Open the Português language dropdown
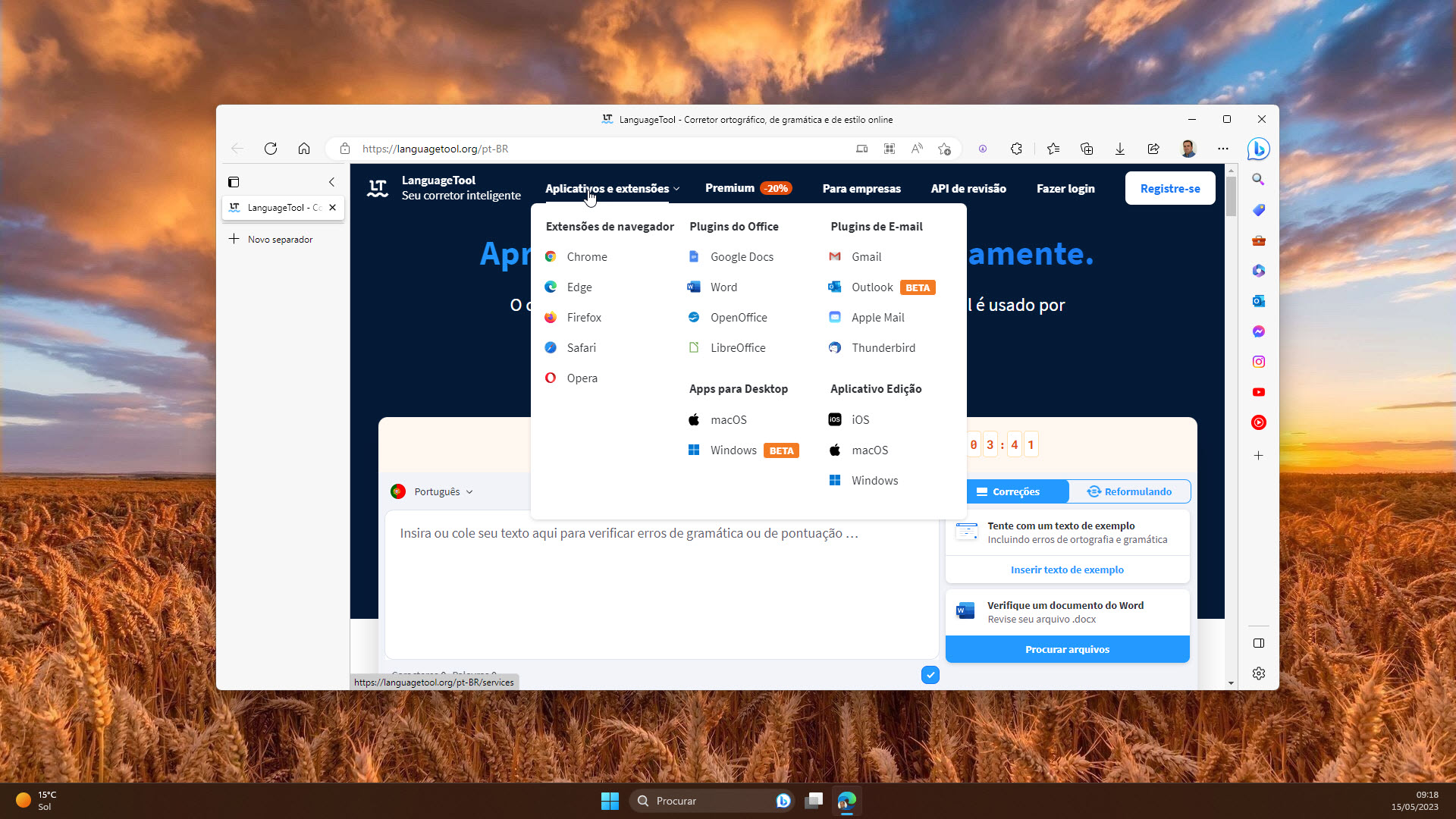The width and height of the screenshot is (1456, 819). pos(432,491)
